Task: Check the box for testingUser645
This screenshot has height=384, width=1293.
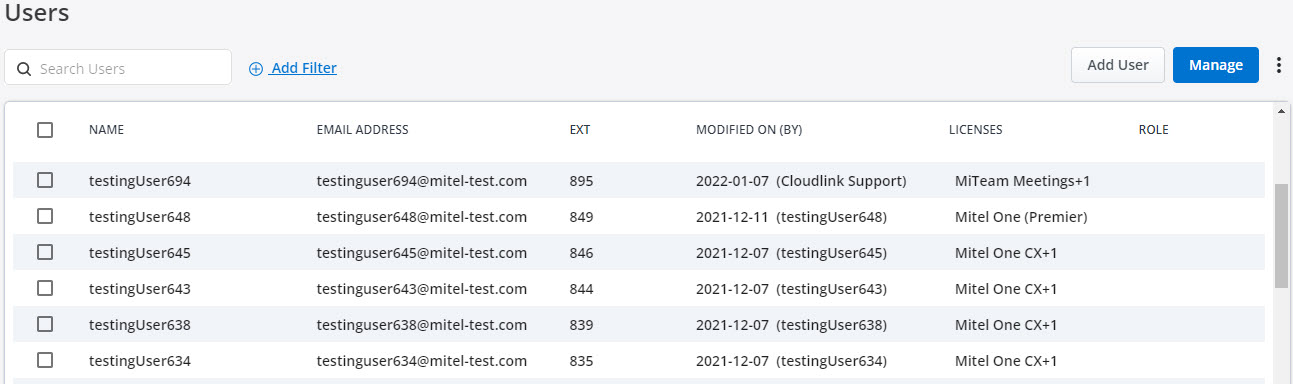Action: coord(45,252)
